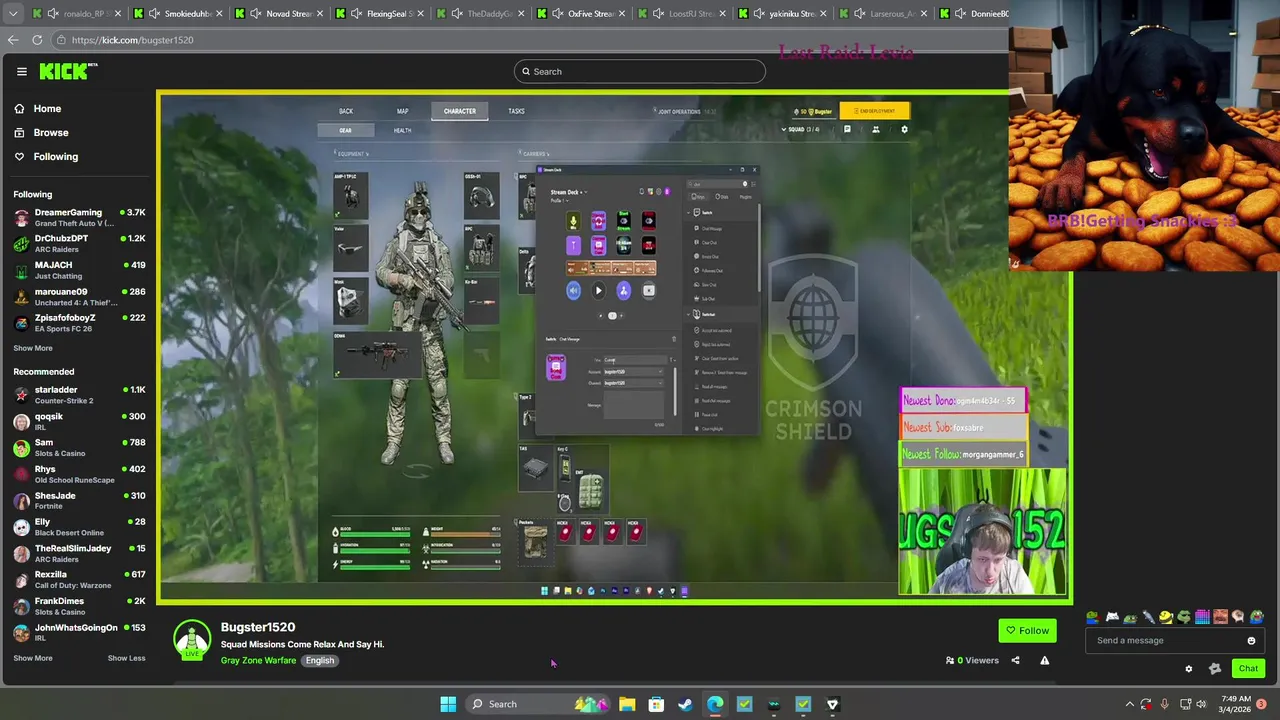
Task: Open File Explorer from the taskbar
Action: click(627, 704)
